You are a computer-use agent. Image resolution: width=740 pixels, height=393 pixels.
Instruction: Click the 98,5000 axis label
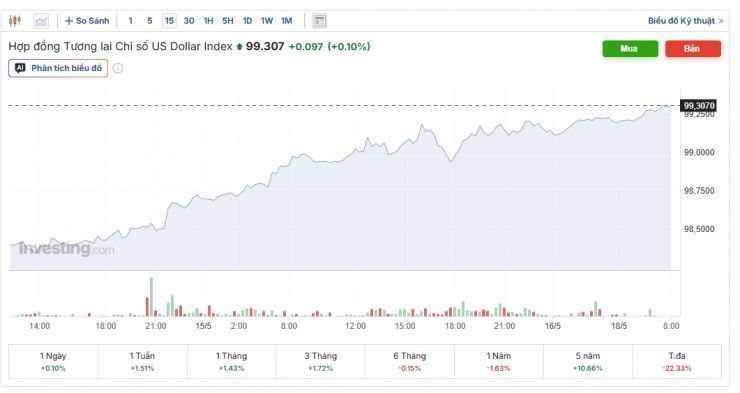click(x=699, y=229)
